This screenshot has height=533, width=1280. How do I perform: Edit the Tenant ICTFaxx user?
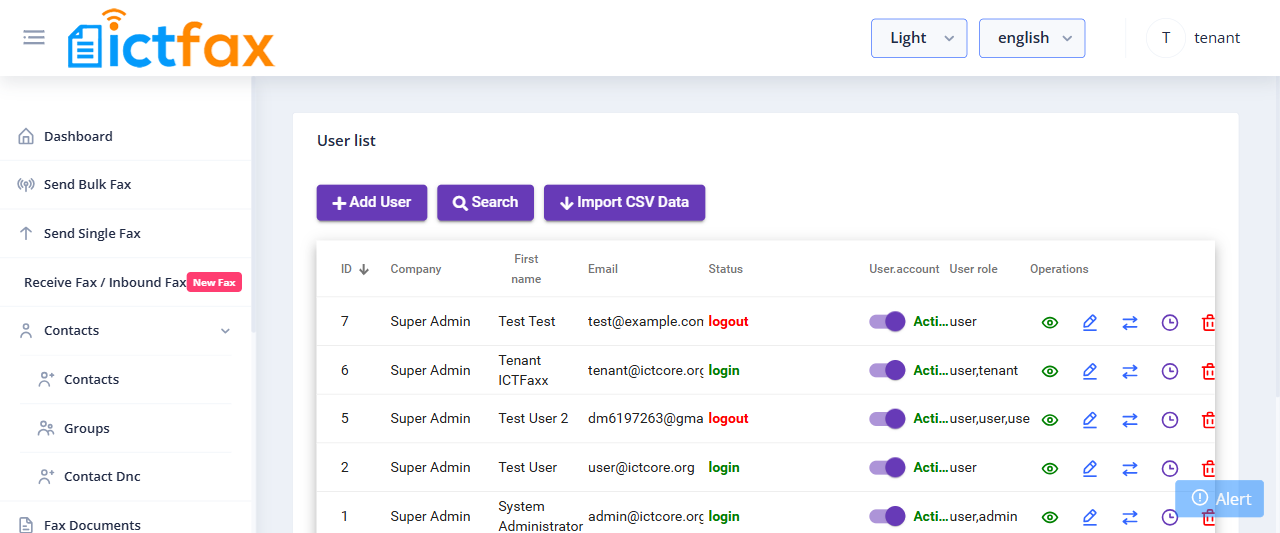[1090, 371]
